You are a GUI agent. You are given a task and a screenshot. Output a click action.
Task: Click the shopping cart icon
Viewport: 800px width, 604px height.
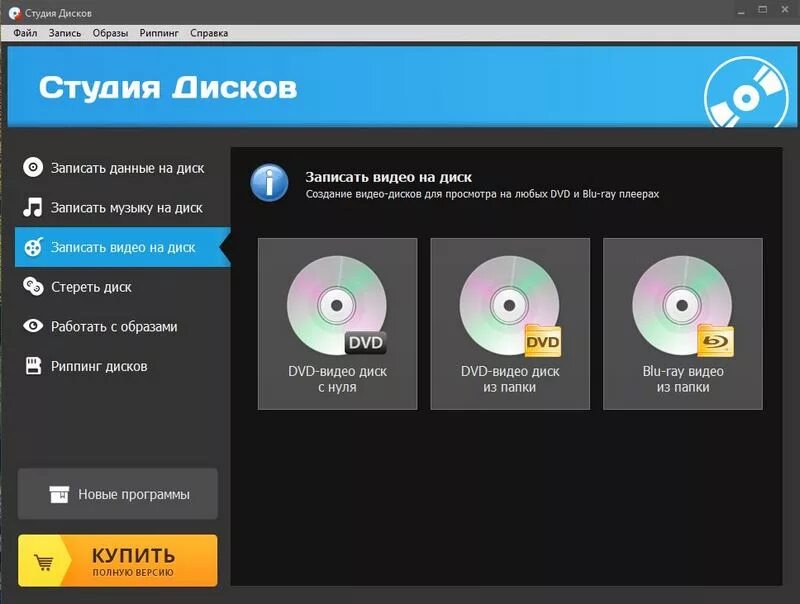(x=44, y=562)
